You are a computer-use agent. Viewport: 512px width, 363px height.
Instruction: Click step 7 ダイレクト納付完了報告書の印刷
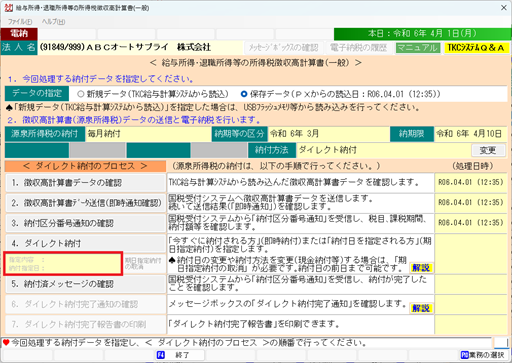[86, 324]
